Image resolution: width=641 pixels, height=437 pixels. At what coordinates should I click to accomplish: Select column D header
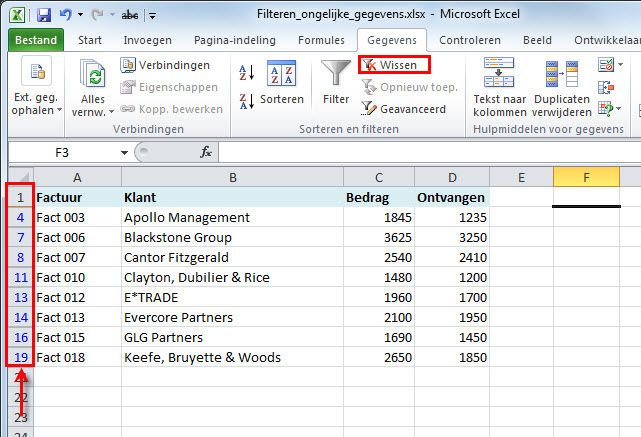[452, 177]
